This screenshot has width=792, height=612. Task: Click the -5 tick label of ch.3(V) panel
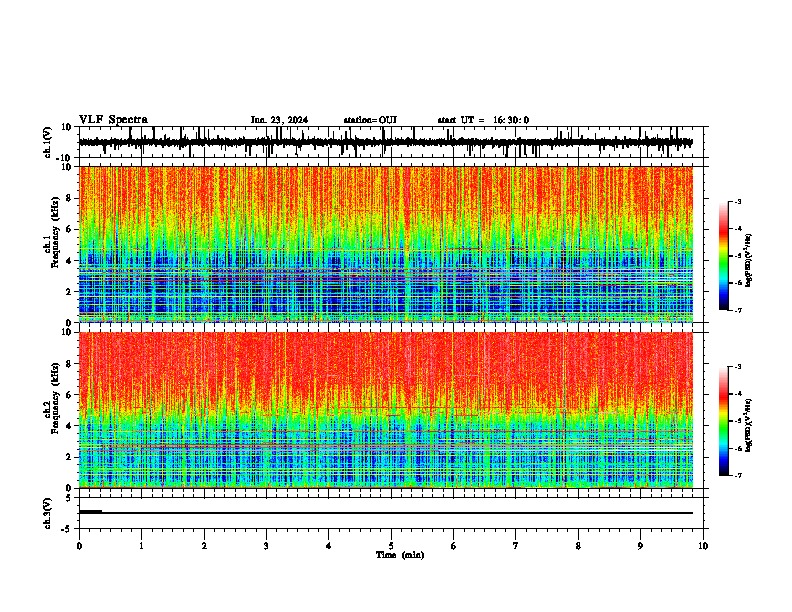tap(67, 529)
